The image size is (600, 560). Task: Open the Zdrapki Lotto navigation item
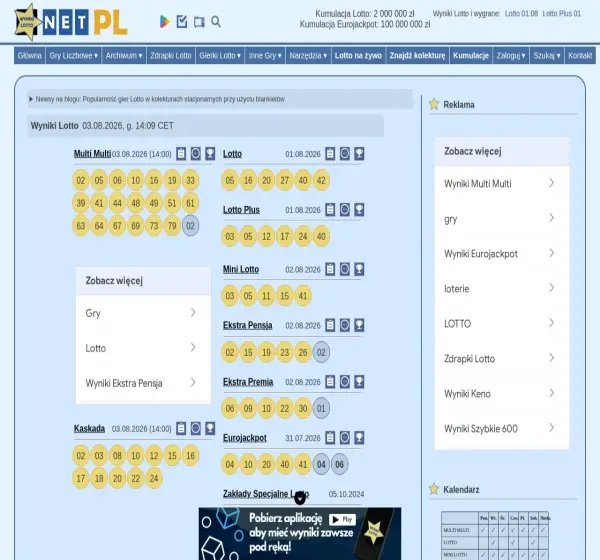point(171,56)
